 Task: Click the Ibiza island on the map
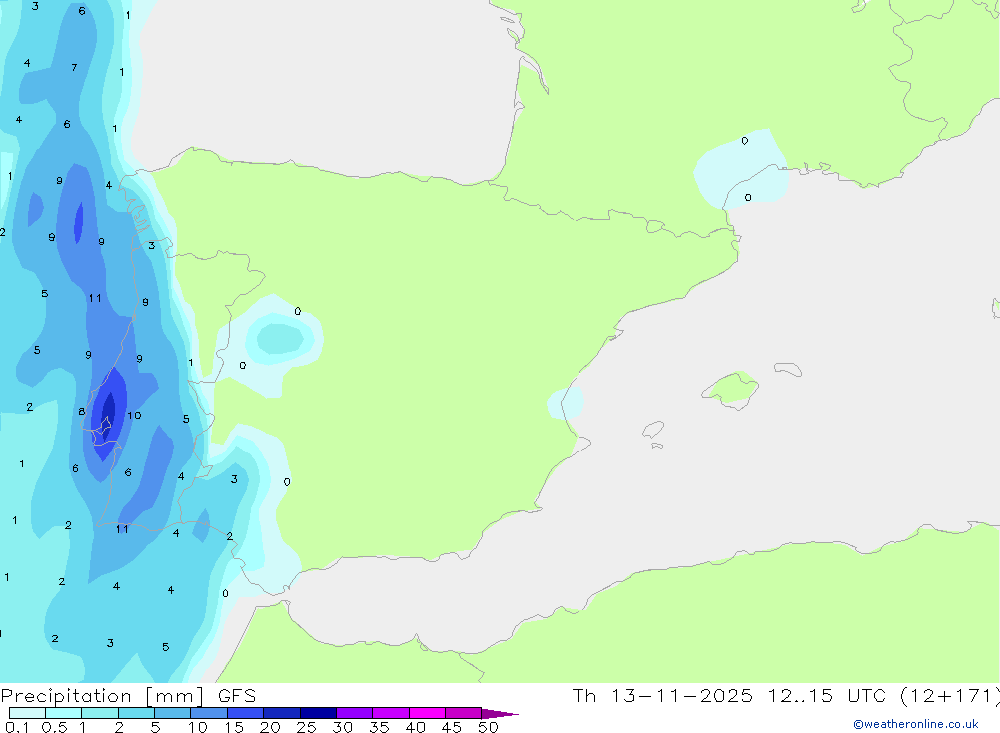pyautogui.click(x=653, y=429)
